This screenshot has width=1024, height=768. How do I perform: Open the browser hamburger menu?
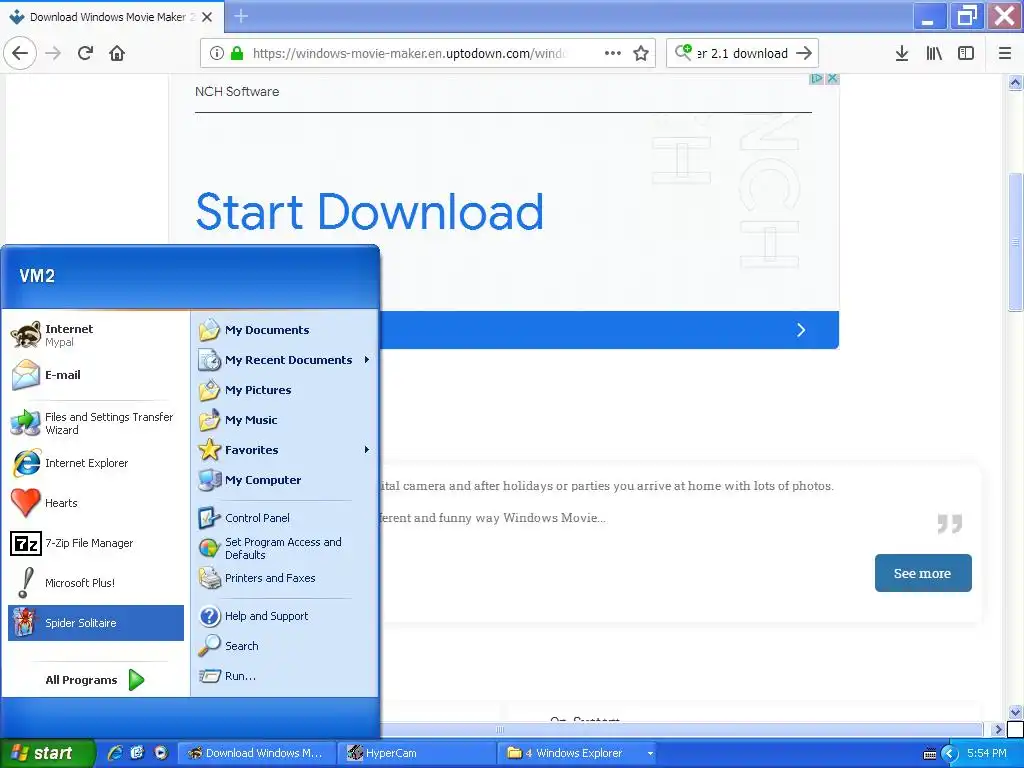(x=1004, y=53)
